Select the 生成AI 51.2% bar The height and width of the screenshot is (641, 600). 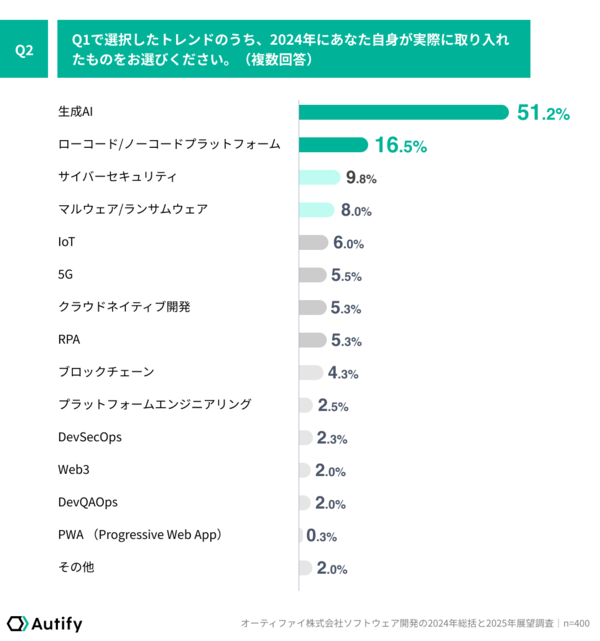403,112
